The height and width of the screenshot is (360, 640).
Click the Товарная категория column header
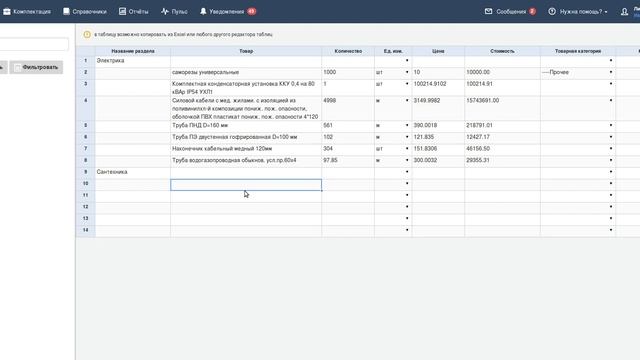(578, 51)
